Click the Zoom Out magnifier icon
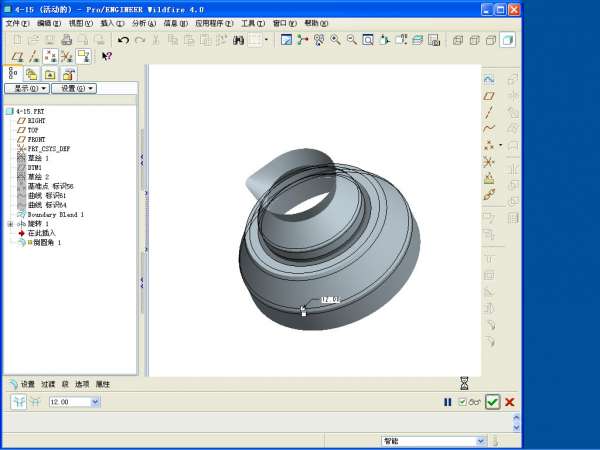600x450 pixels. coord(351,40)
